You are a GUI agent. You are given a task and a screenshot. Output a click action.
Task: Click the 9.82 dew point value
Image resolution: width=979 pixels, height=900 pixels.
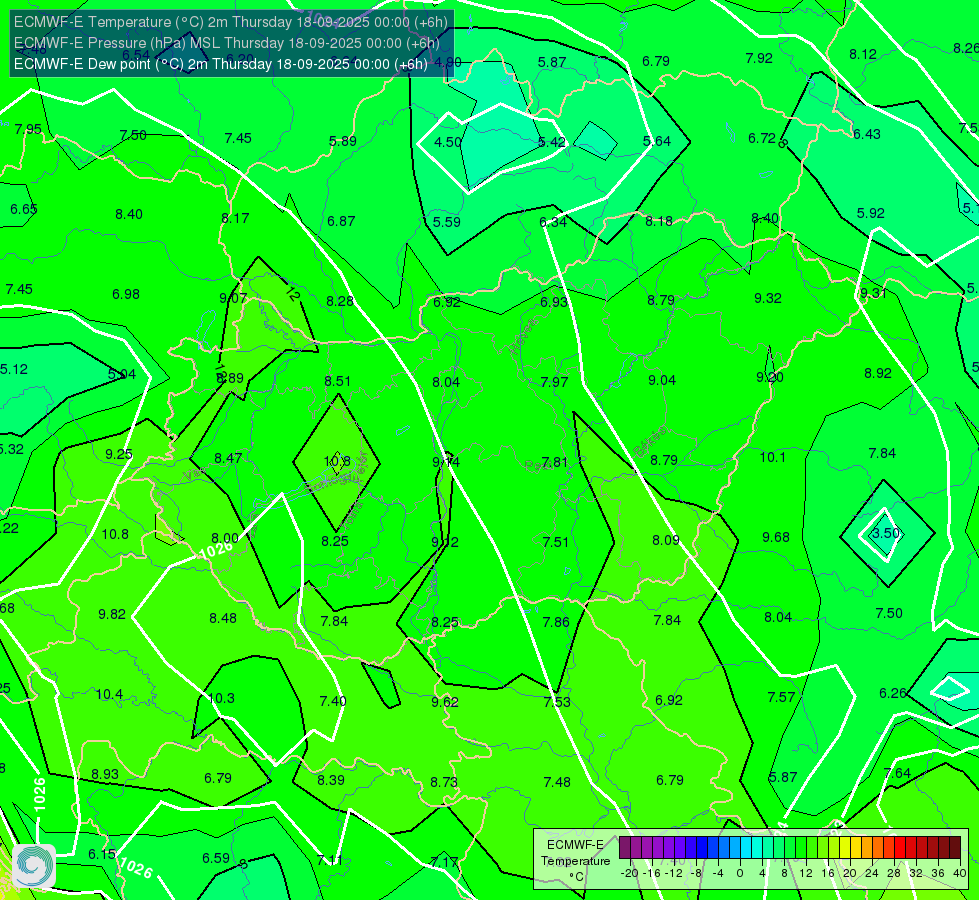coord(112,614)
